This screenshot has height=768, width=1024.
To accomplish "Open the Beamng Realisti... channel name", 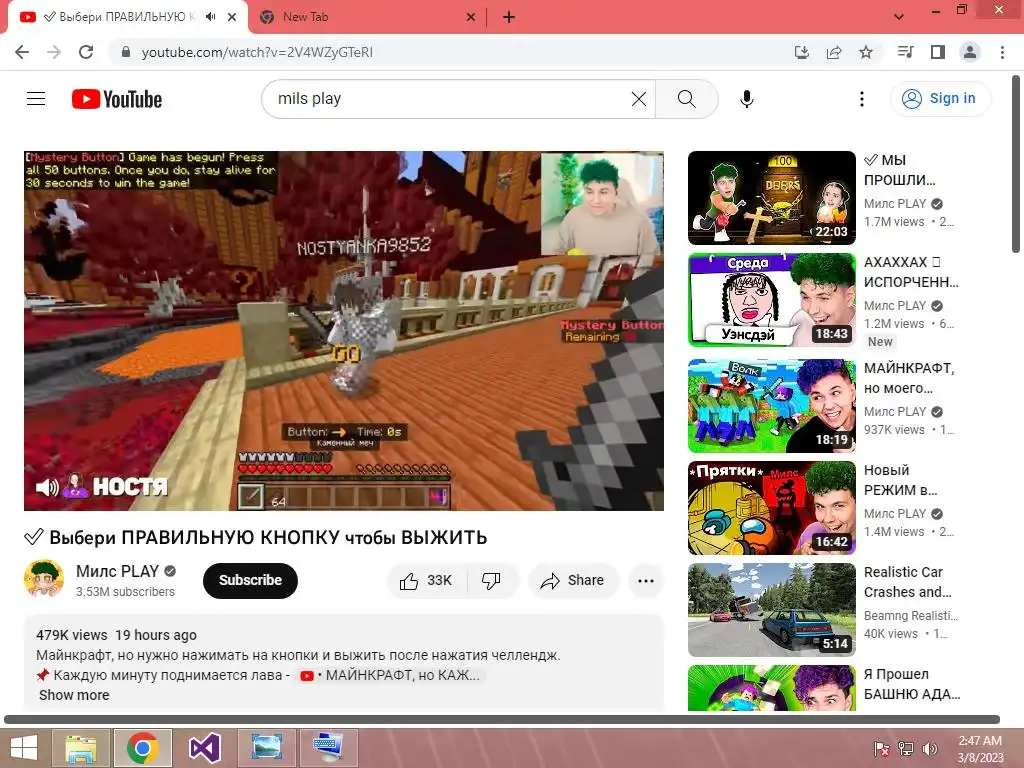I will coord(910,616).
